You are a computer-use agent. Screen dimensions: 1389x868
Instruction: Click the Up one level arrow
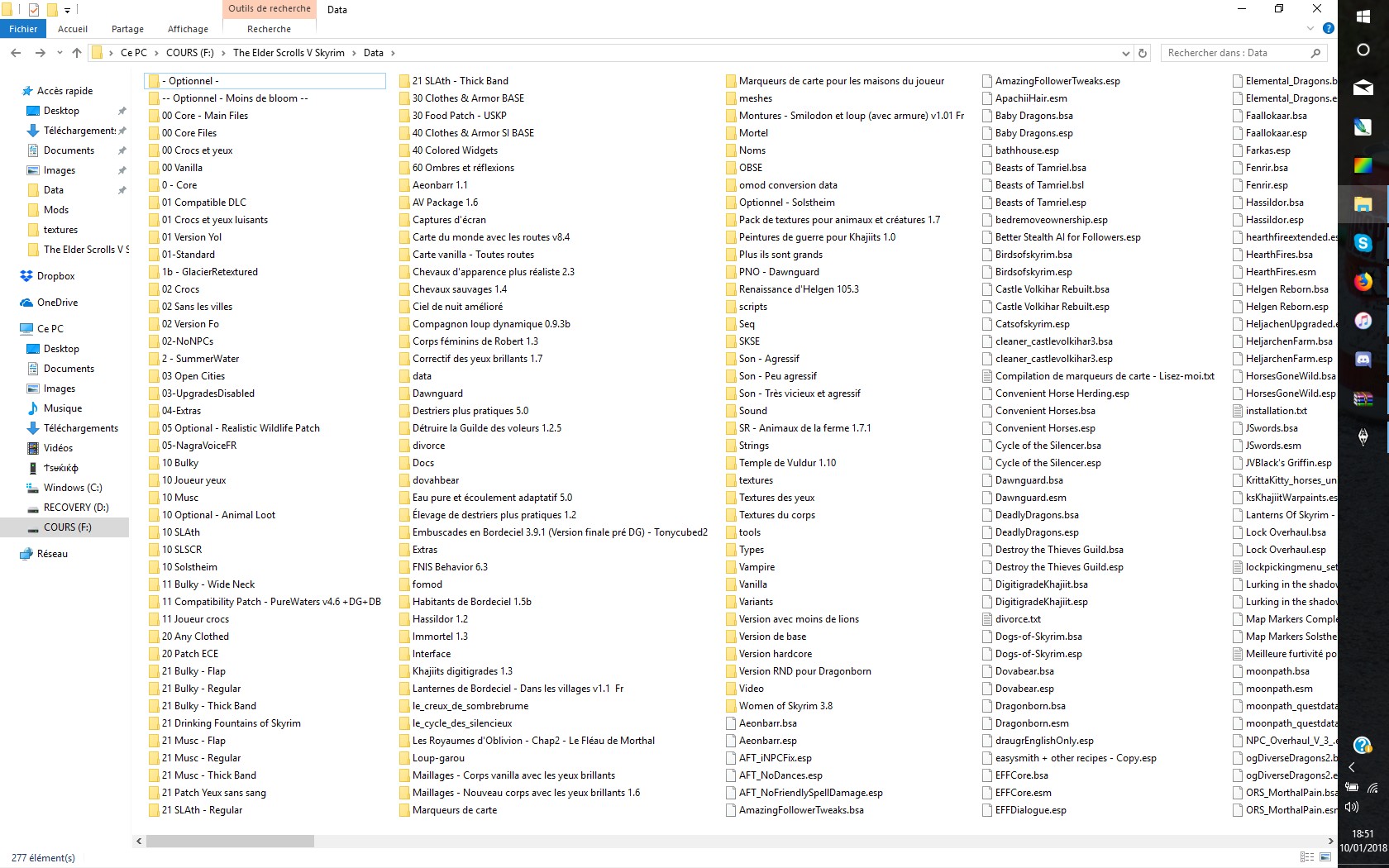(77, 53)
